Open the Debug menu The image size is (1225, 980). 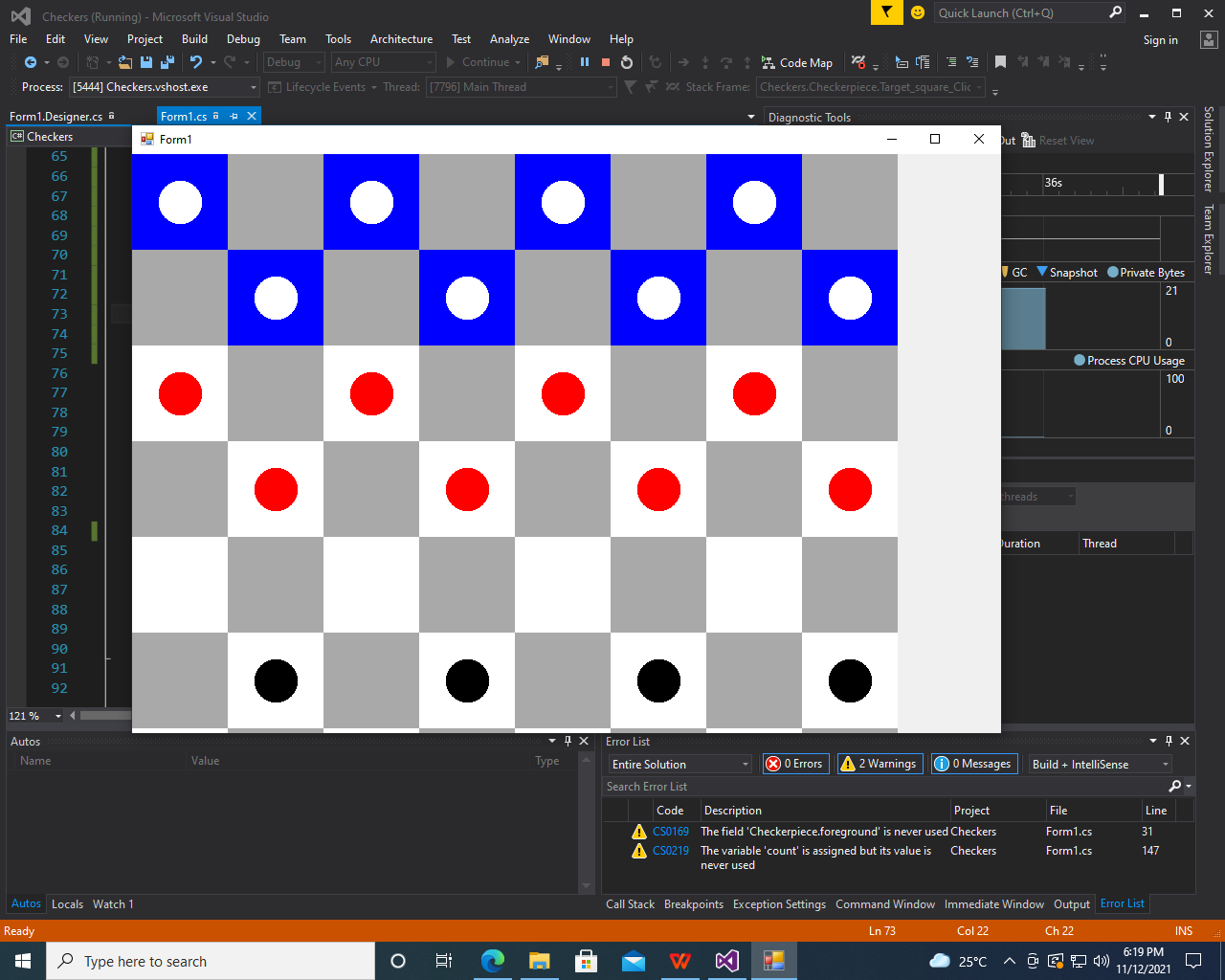243,39
